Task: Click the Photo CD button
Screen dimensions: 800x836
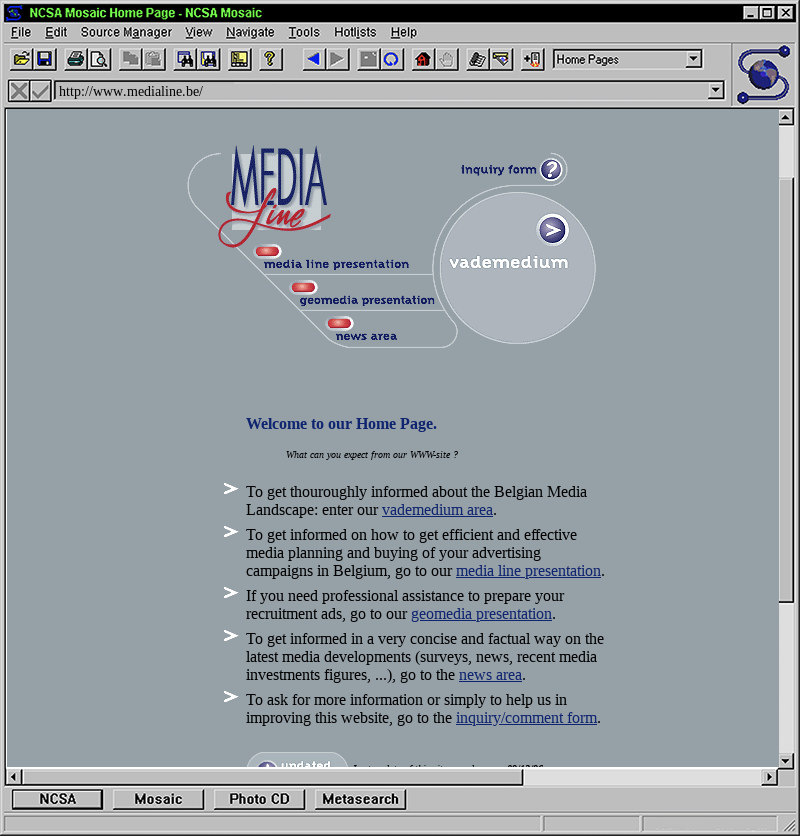Action: tap(259, 799)
